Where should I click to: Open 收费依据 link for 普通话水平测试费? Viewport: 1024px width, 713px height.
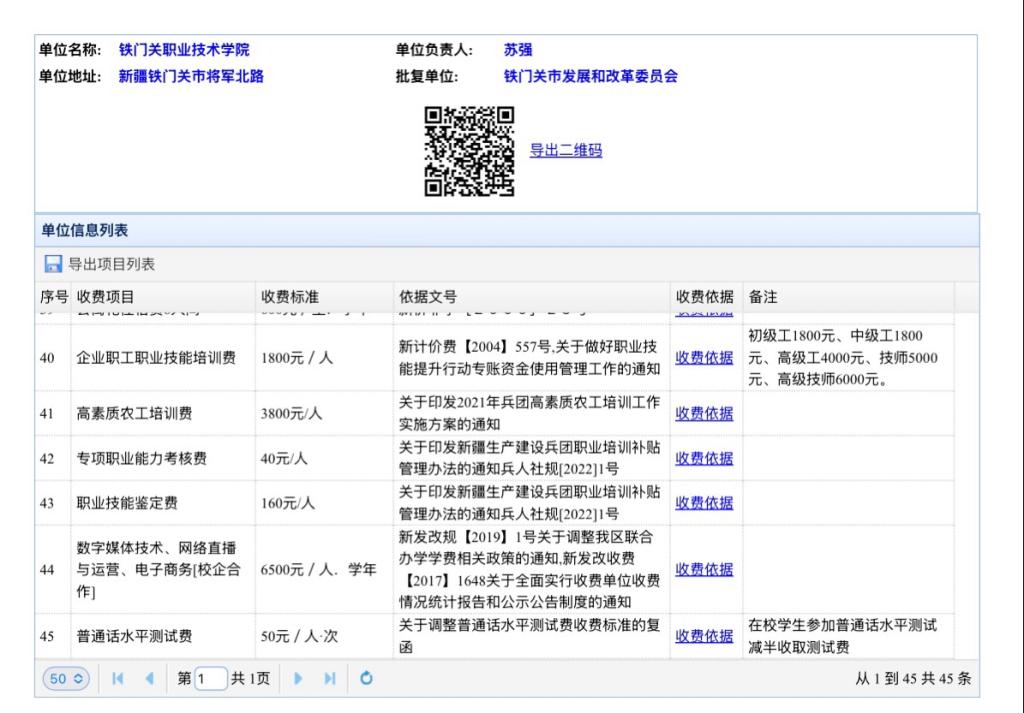click(x=704, y=636)
